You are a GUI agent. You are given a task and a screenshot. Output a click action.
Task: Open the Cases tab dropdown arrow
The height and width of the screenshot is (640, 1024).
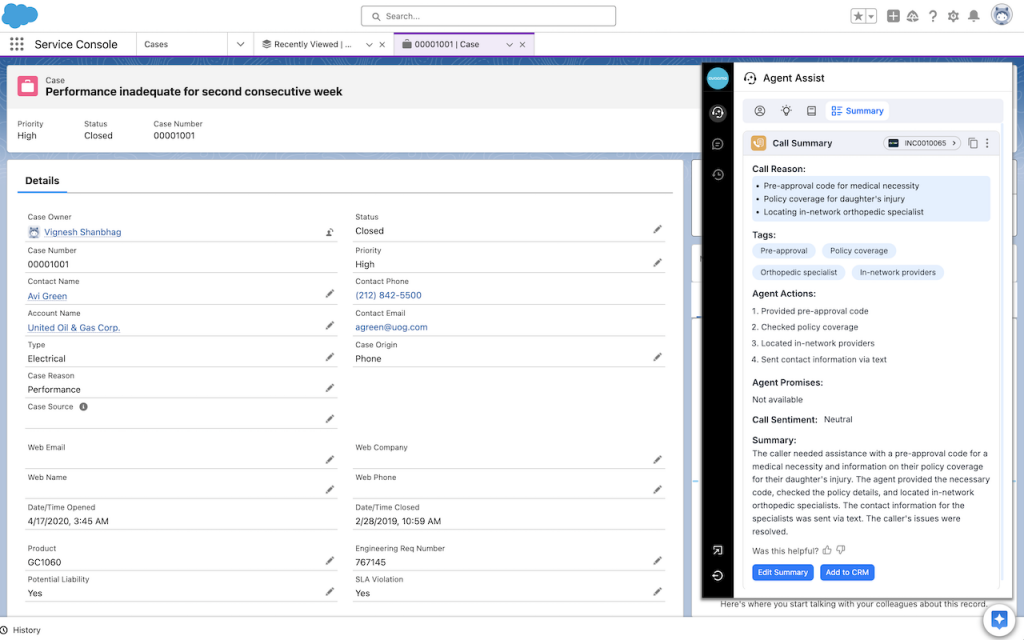239,44
